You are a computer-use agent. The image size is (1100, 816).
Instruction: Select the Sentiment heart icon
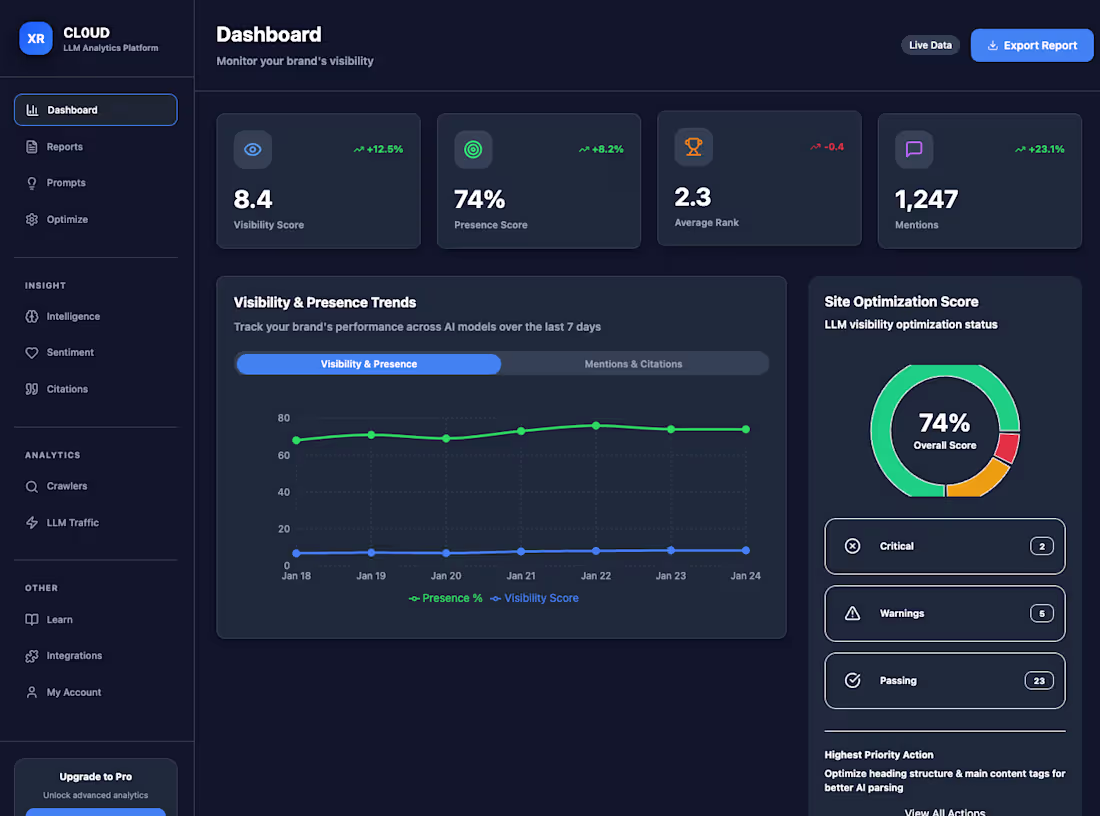click(33, 352)
